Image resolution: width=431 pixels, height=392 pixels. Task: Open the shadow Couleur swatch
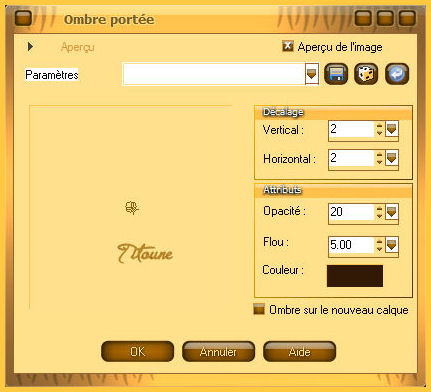click(355, 276)
